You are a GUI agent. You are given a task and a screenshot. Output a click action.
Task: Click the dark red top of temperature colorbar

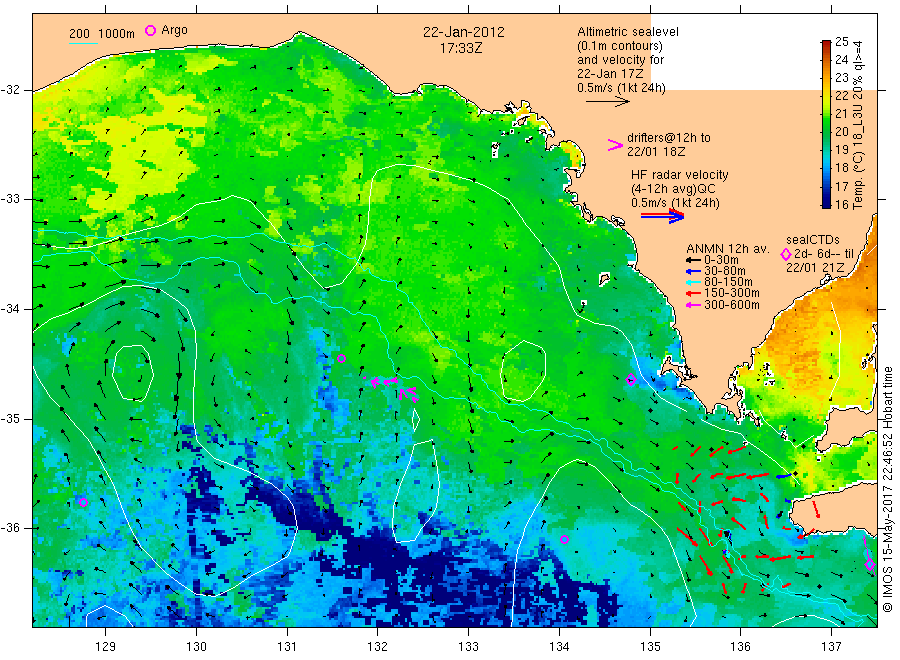(x=826, y=44)
